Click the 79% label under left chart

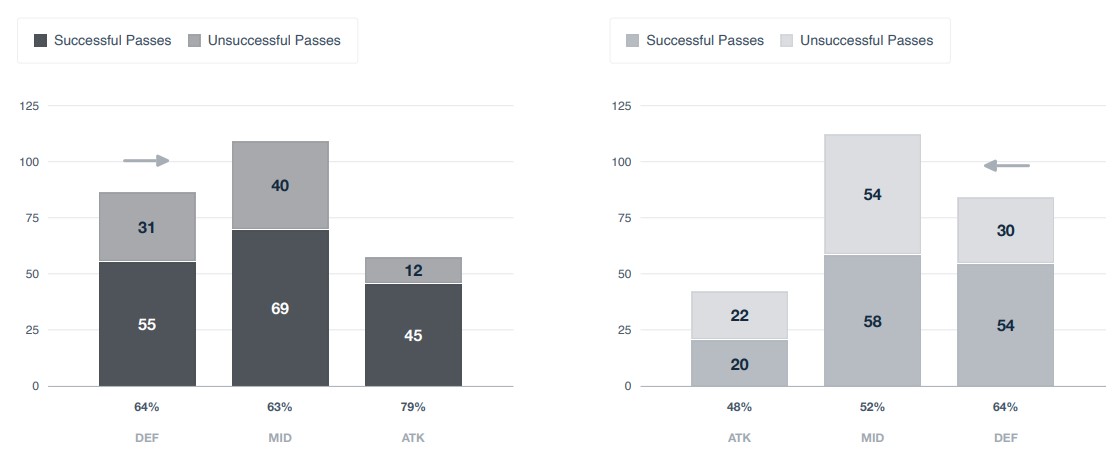pyautogui.click(x=413, y=407)
